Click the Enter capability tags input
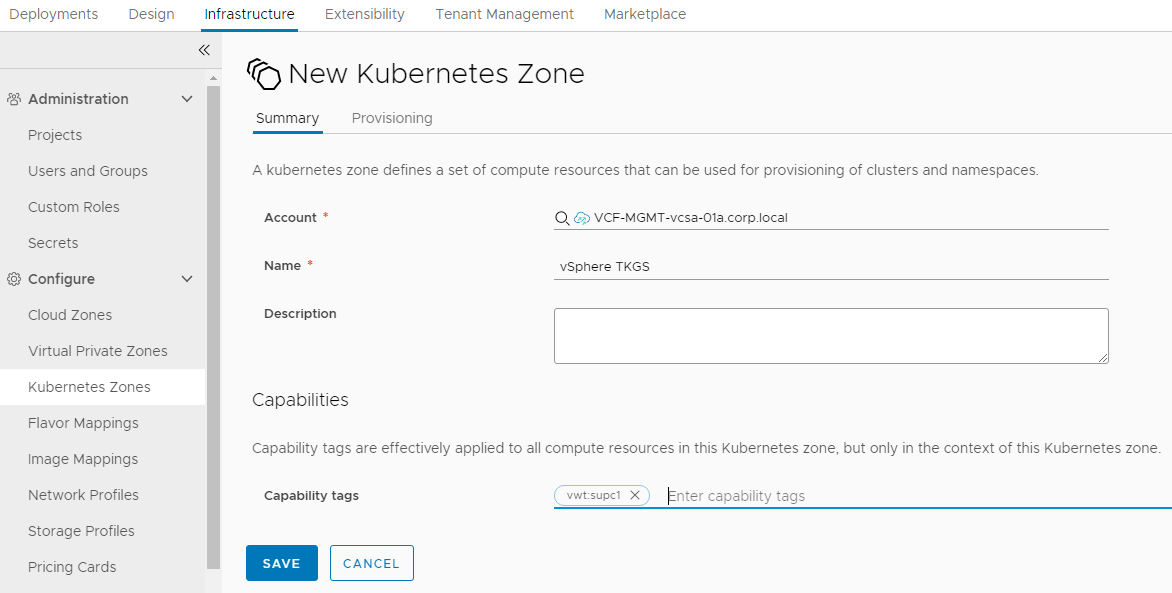 pyautogui.click(x=918, y=496)
